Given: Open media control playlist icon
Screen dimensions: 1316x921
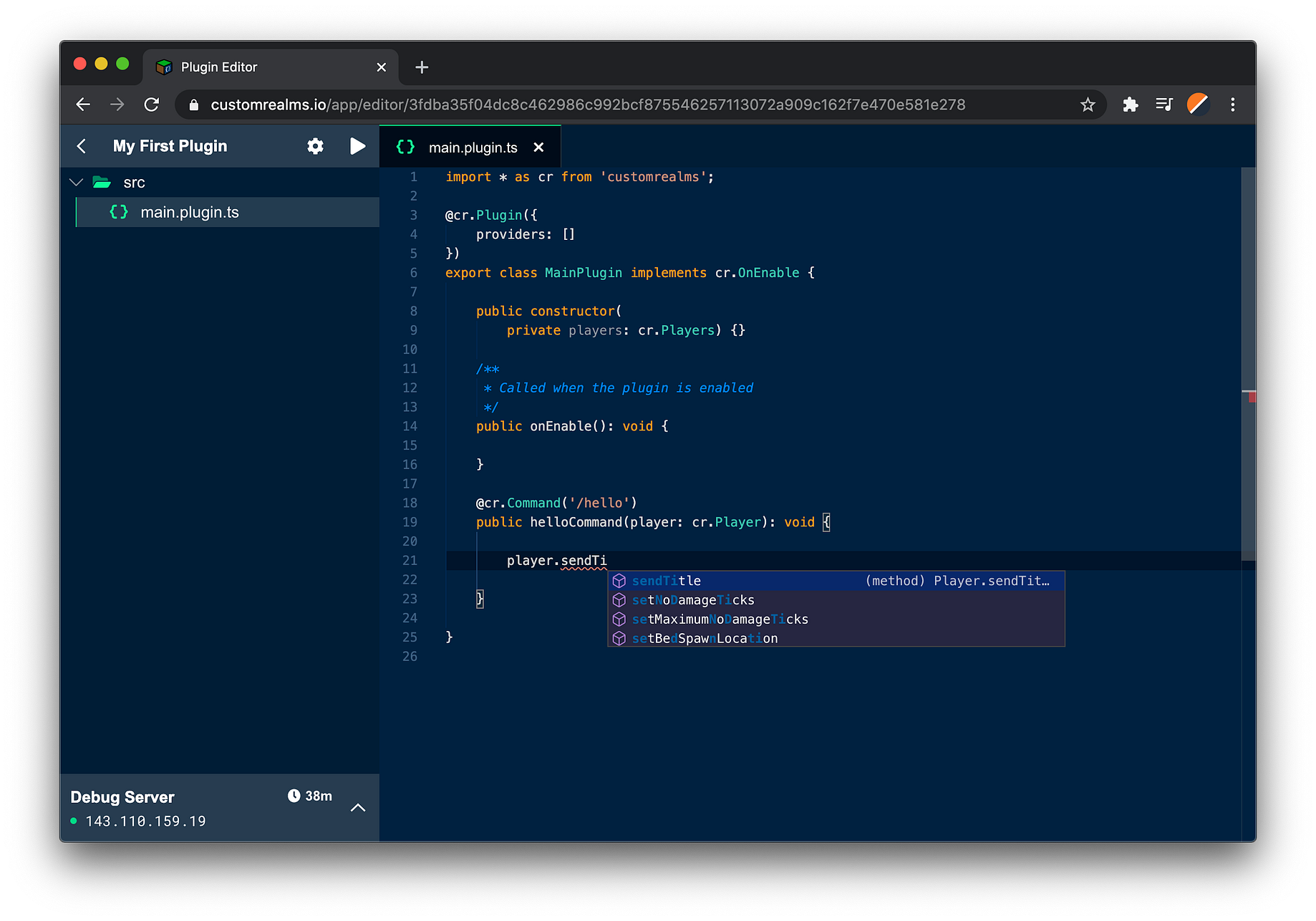Looking at the screenshot, I should [1164, 105].
